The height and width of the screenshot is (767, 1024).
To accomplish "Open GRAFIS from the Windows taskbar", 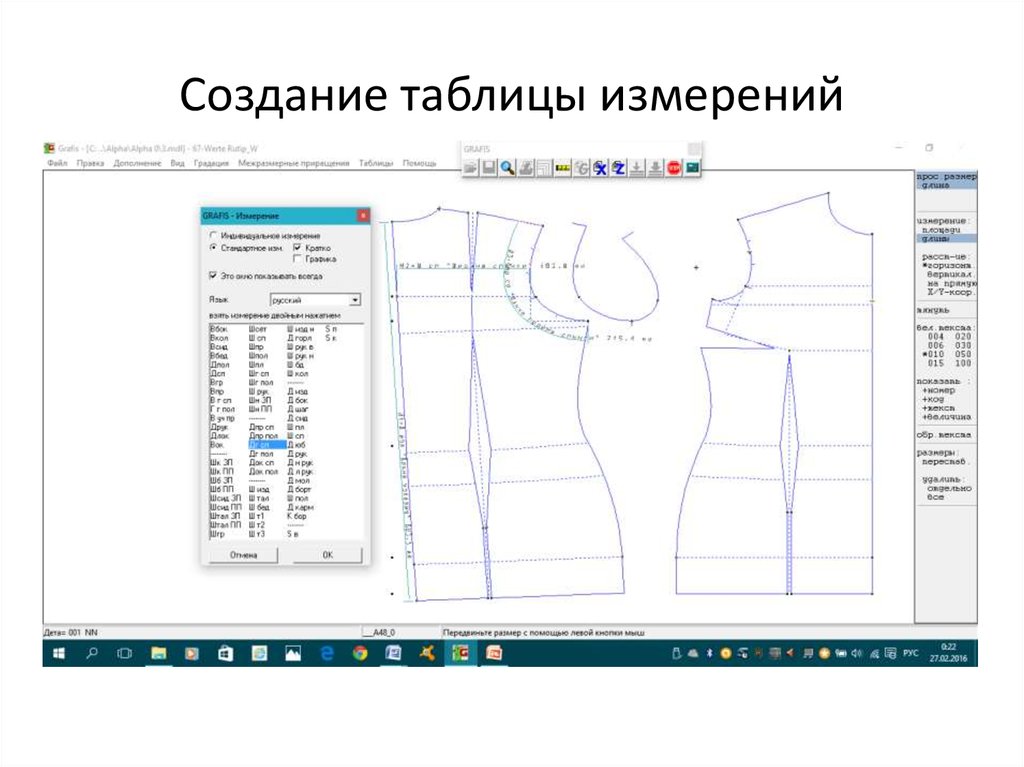I will 460,653.
